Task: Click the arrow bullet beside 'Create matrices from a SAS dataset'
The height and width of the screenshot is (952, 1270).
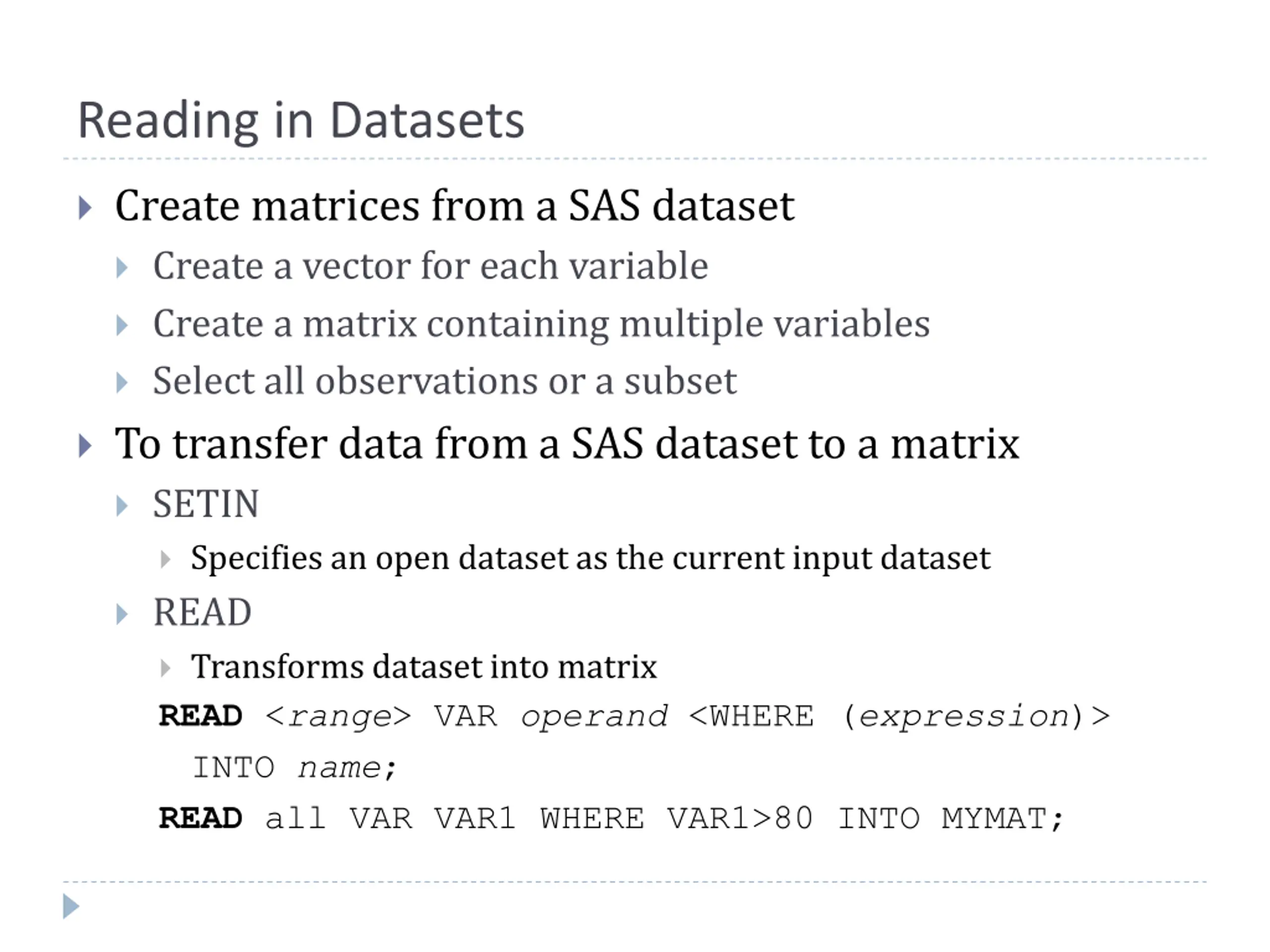Action: (x=85, y=208)
